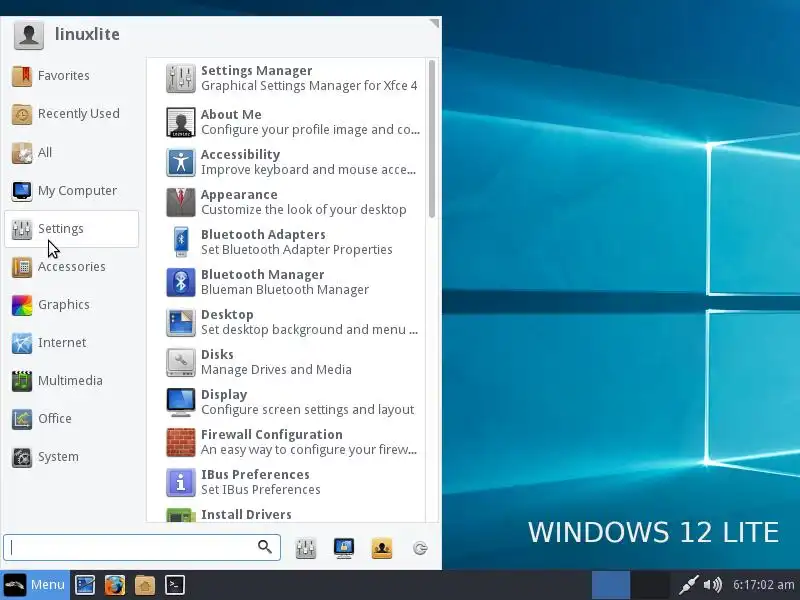This screenshot has width=800, height=600.
Task: Click lock screen monitor icon
Action: (344, 548)
